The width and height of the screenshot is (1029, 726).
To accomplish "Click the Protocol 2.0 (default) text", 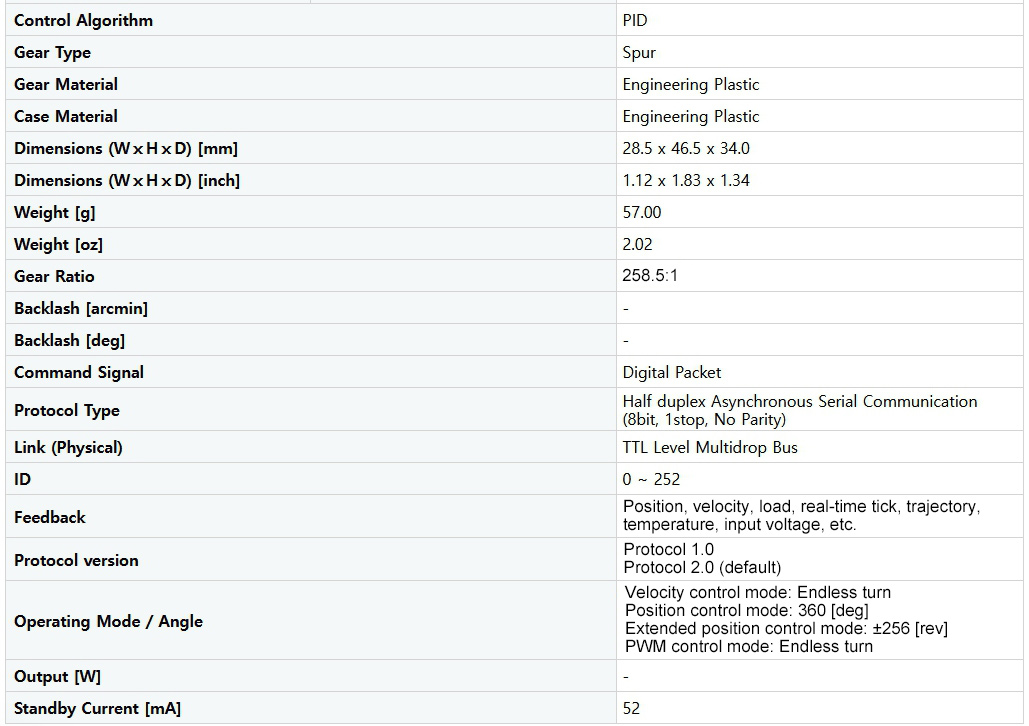I will coord(702,567).
